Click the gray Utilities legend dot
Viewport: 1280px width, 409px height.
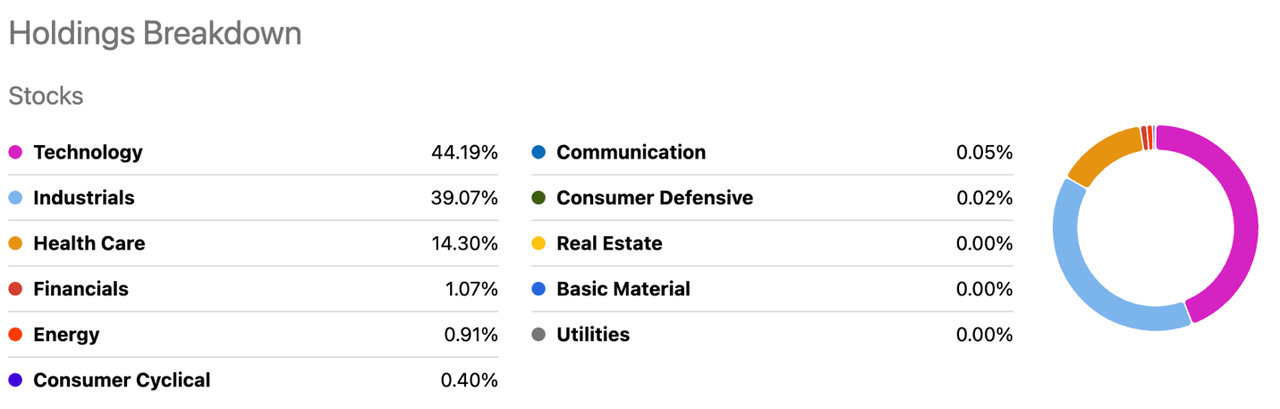[539, 335]
